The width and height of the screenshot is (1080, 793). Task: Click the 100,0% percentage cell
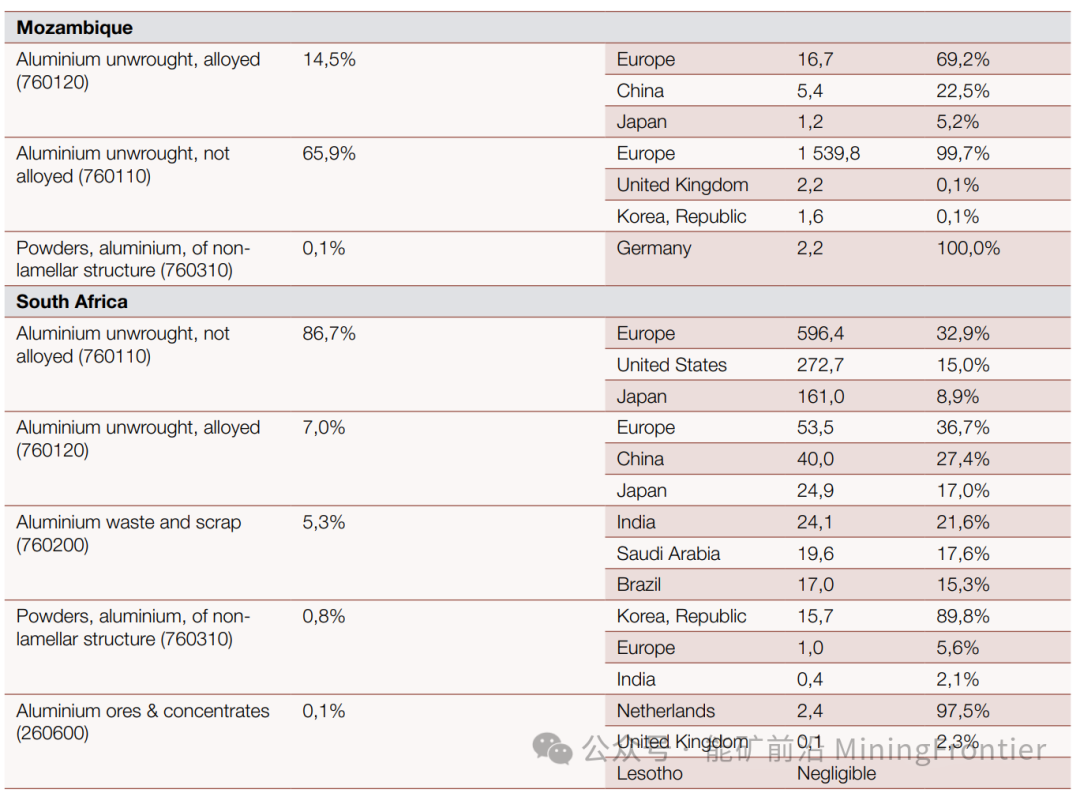click(x=967, y=248)
